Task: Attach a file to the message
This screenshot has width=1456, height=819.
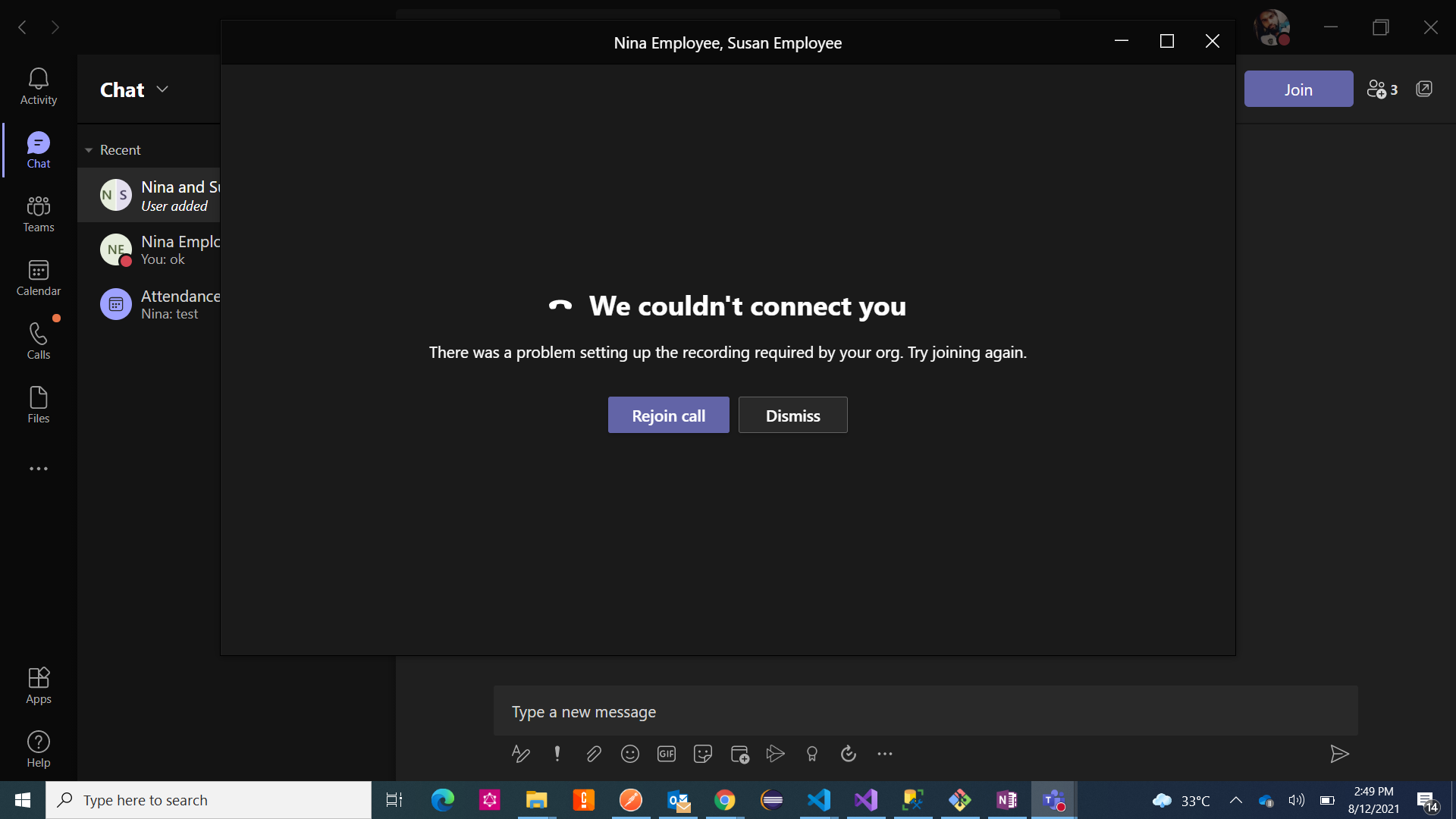Action: coord(594,754)
